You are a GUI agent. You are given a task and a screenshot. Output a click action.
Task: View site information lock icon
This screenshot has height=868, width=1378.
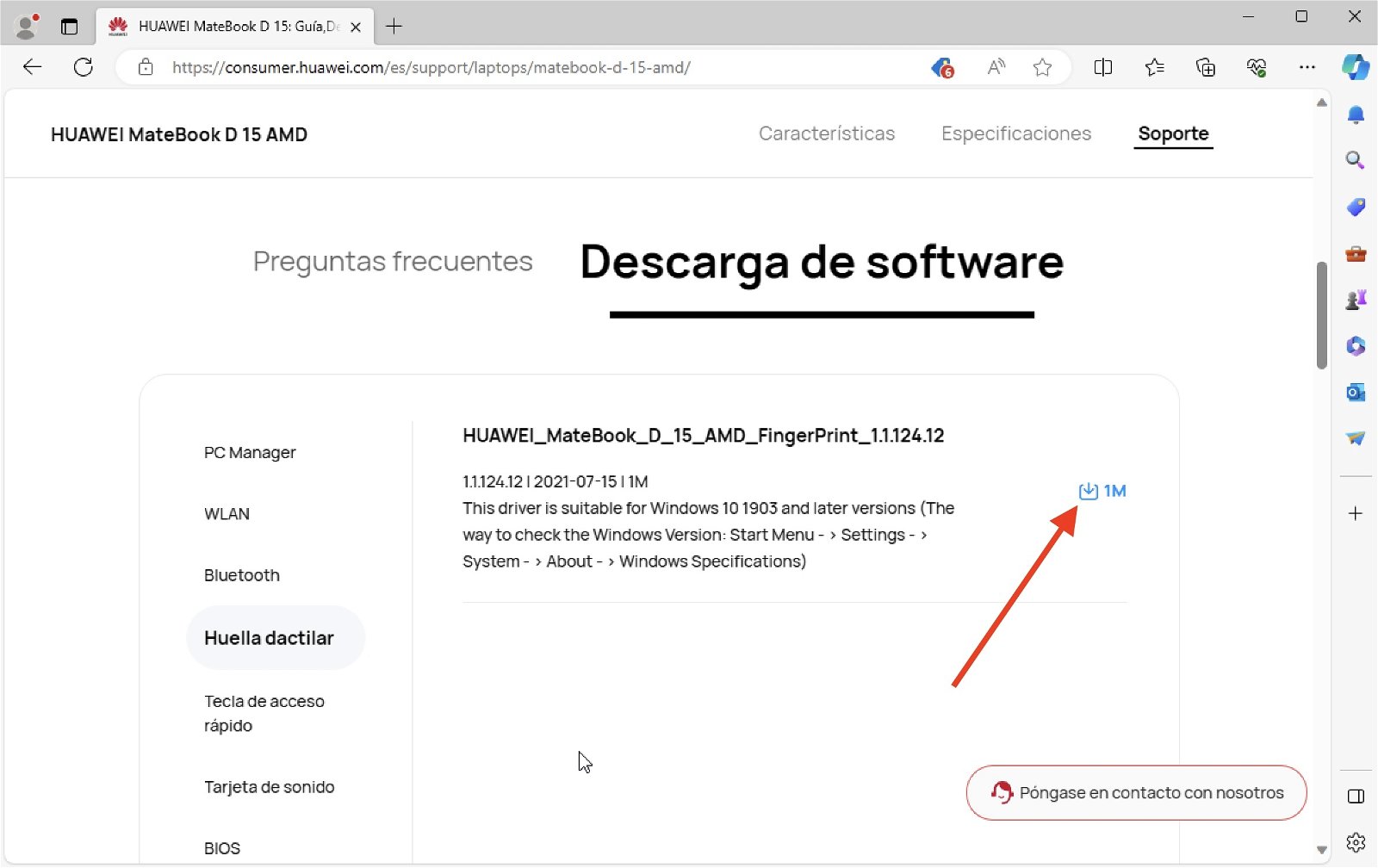[x=146, y=67]
